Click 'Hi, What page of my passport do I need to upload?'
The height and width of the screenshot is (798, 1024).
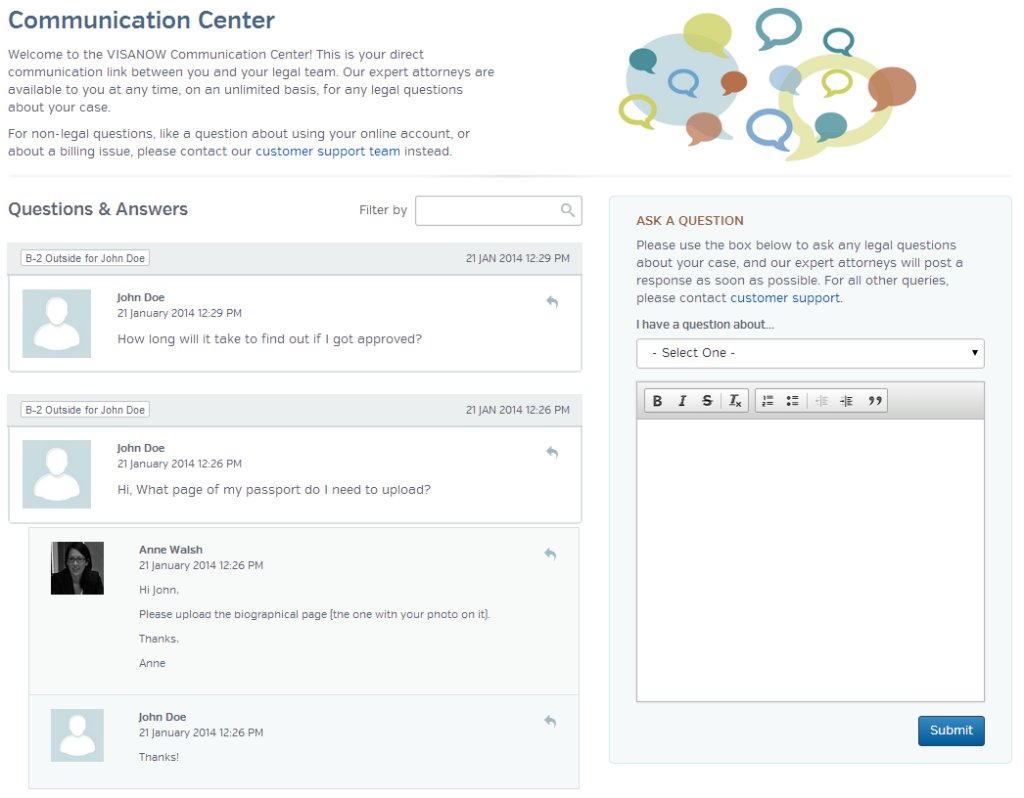click(274, 490)
